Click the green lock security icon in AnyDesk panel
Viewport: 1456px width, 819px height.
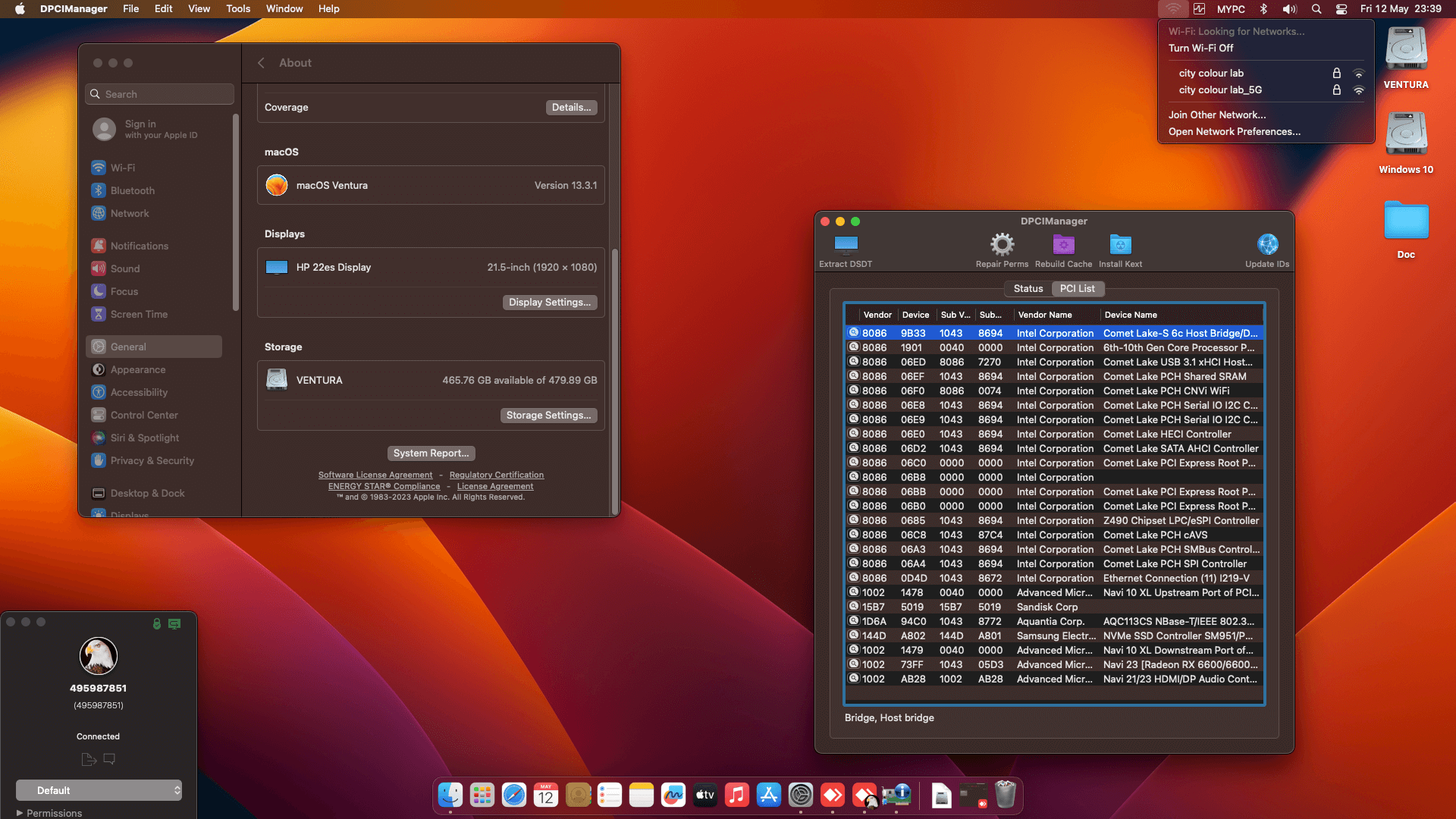[x=156, y=623]
